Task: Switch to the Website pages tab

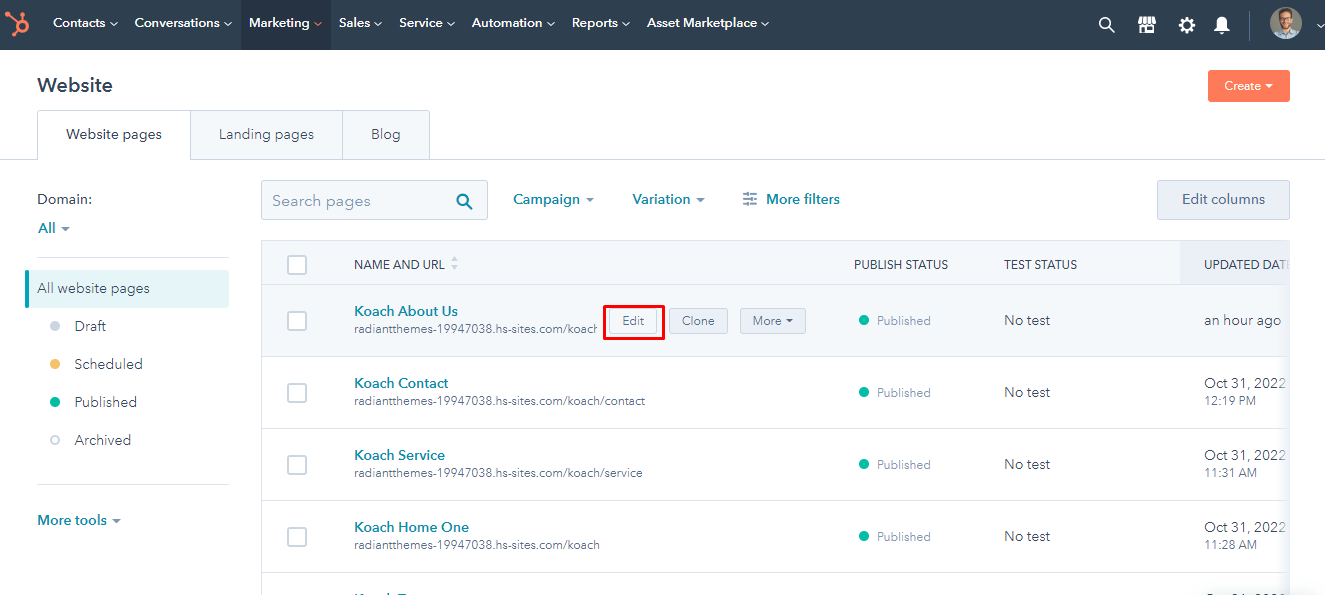Action: point(114,134)
